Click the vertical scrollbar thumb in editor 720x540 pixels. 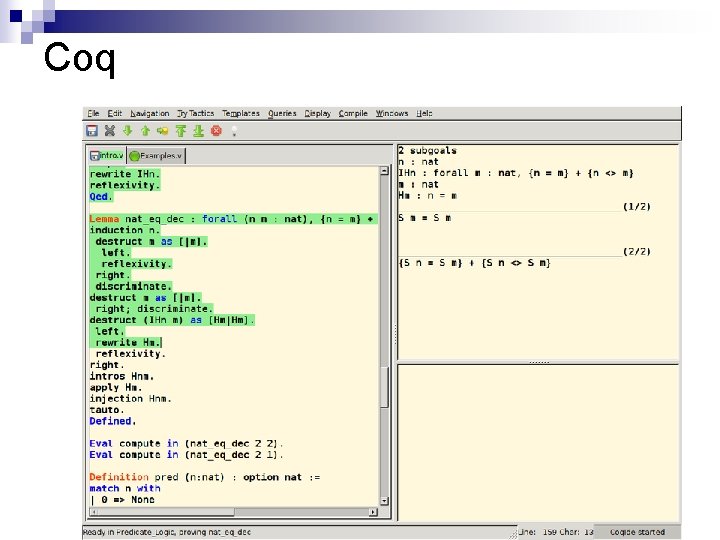point(385,387)
